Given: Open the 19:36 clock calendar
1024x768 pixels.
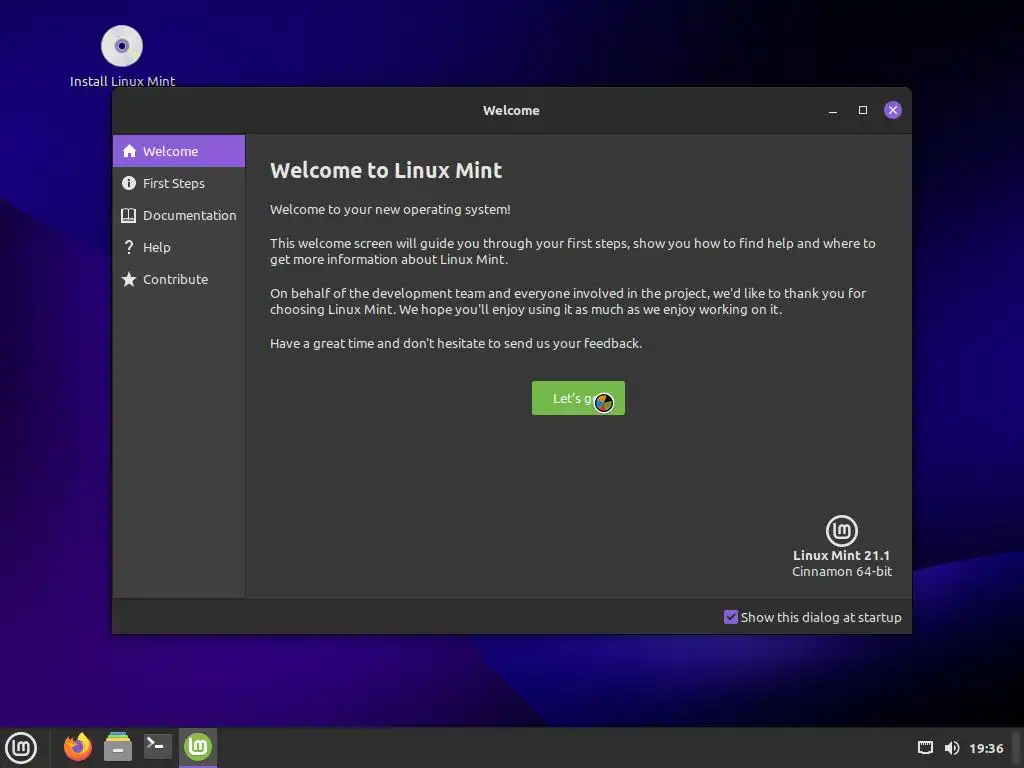Looking at the screenshot, I should tap(985, 748).
